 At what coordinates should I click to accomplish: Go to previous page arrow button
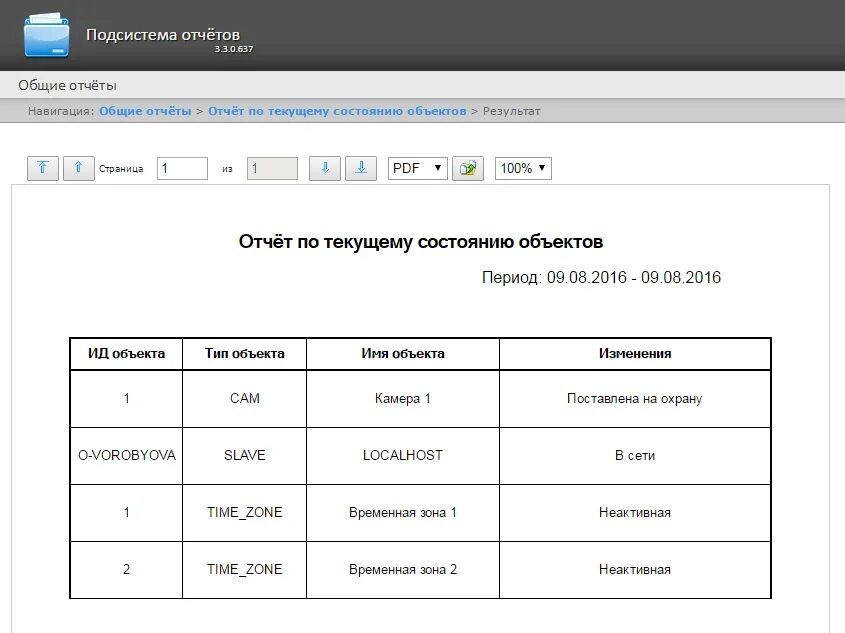(79, 168)
